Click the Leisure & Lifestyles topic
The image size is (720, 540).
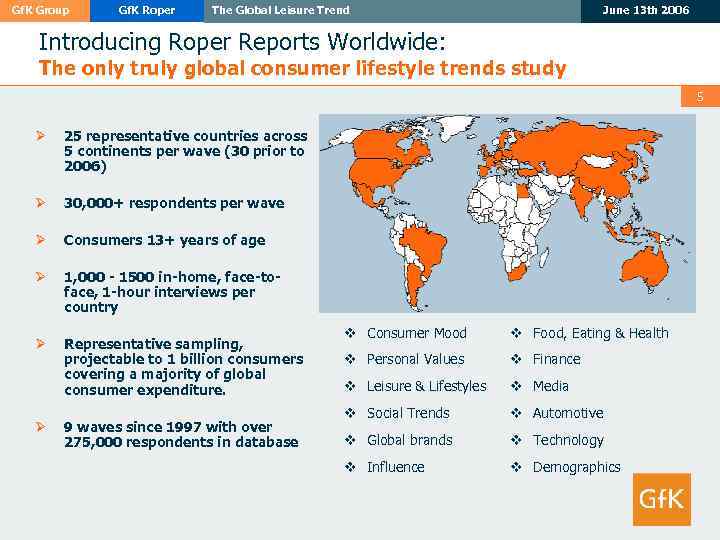[427, 386]
